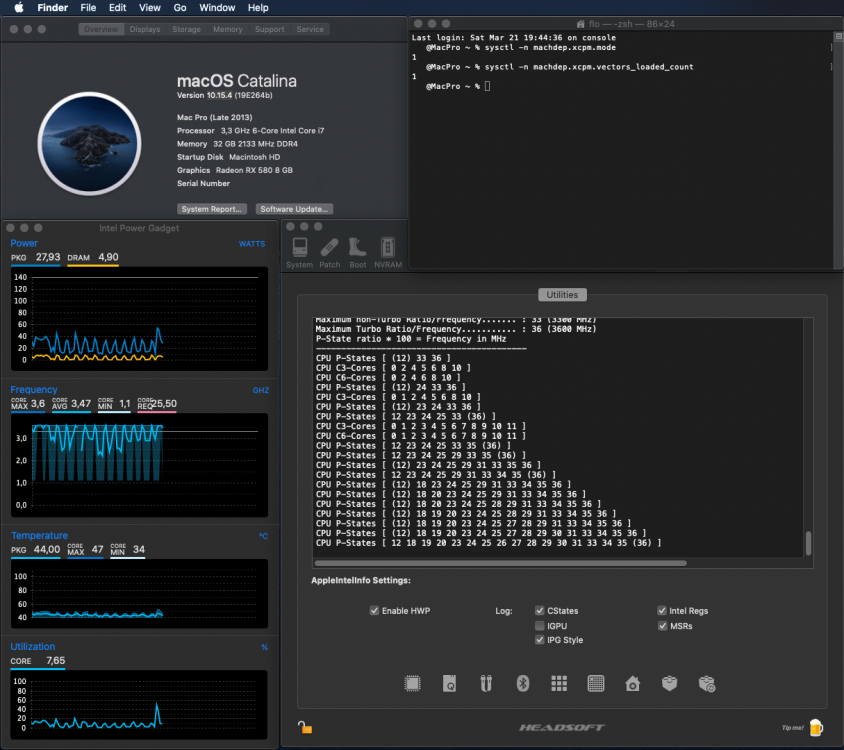Click the disk with Q utility icon
The image size is (844, 750).
click(449, 683)
